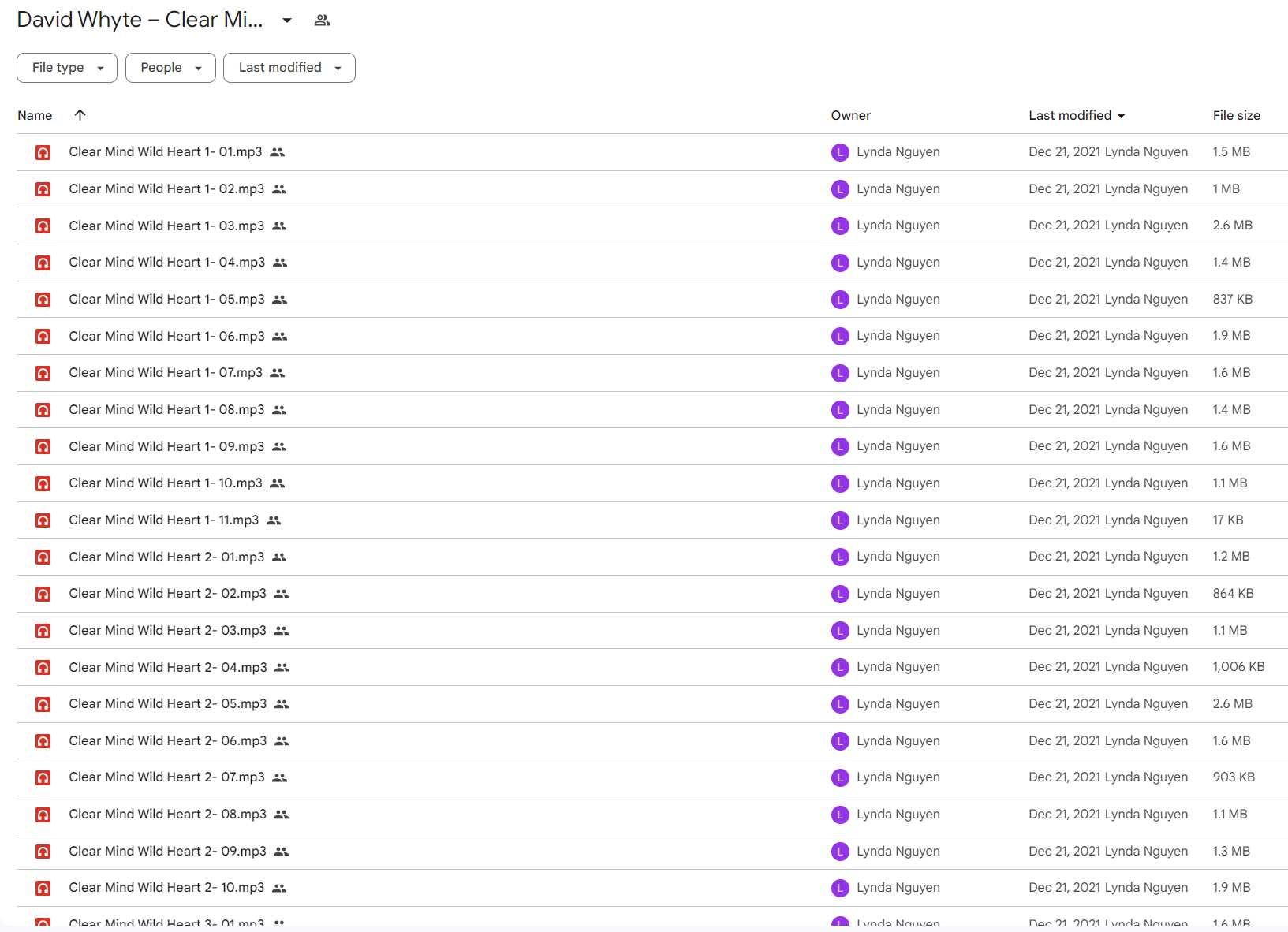This screenshot has height=932, width=1288.
Task: Select file Clear Mind Wild Heart 1- 01.mp3
Action: (x=652, y=152)
